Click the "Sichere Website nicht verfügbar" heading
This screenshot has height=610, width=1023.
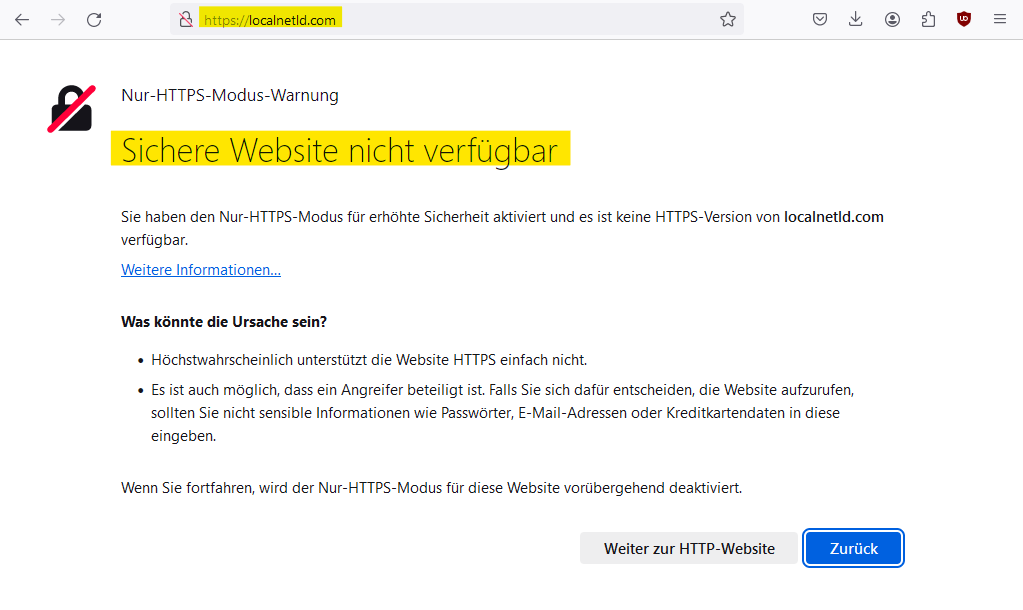point(339,150)
